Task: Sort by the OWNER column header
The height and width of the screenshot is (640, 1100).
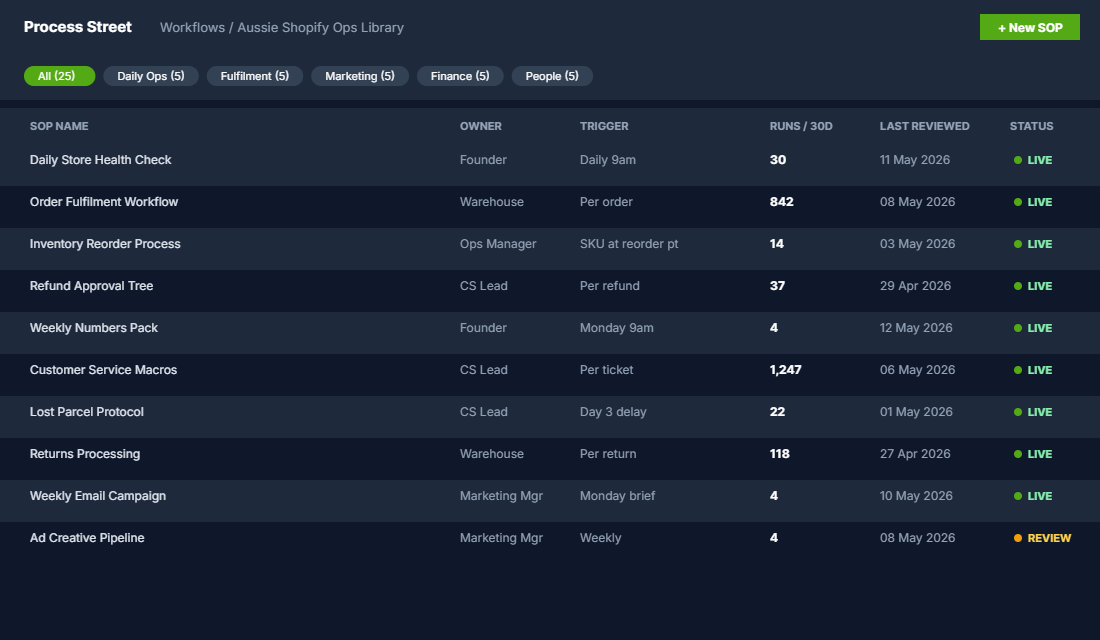Action: (481, 126)
